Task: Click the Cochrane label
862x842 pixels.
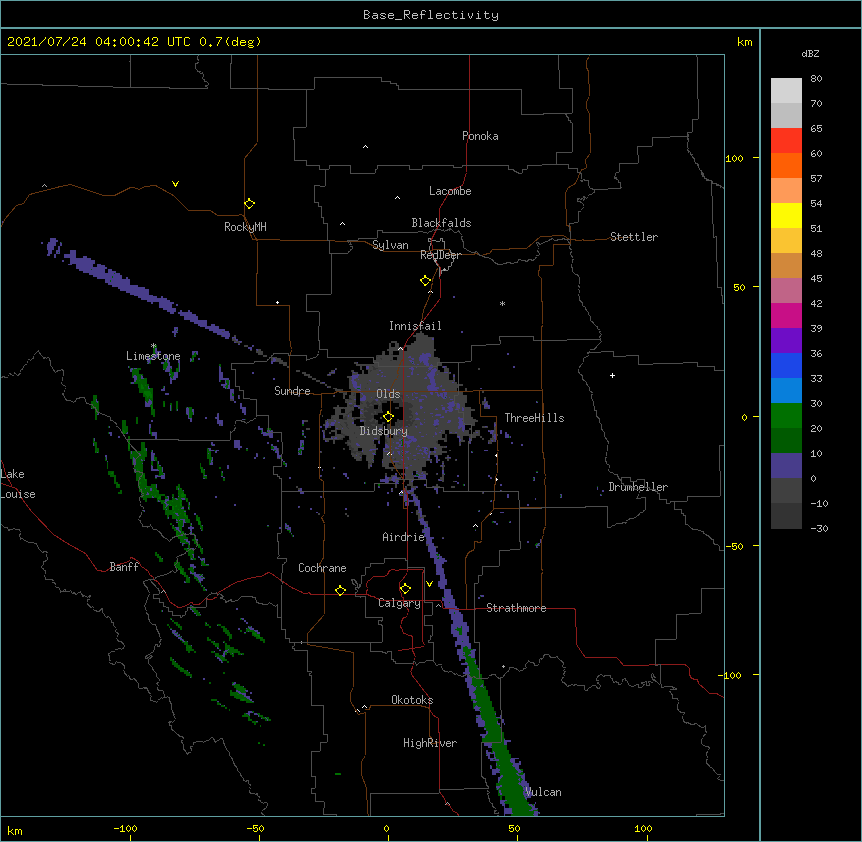Action: click(x=322, y=568)
